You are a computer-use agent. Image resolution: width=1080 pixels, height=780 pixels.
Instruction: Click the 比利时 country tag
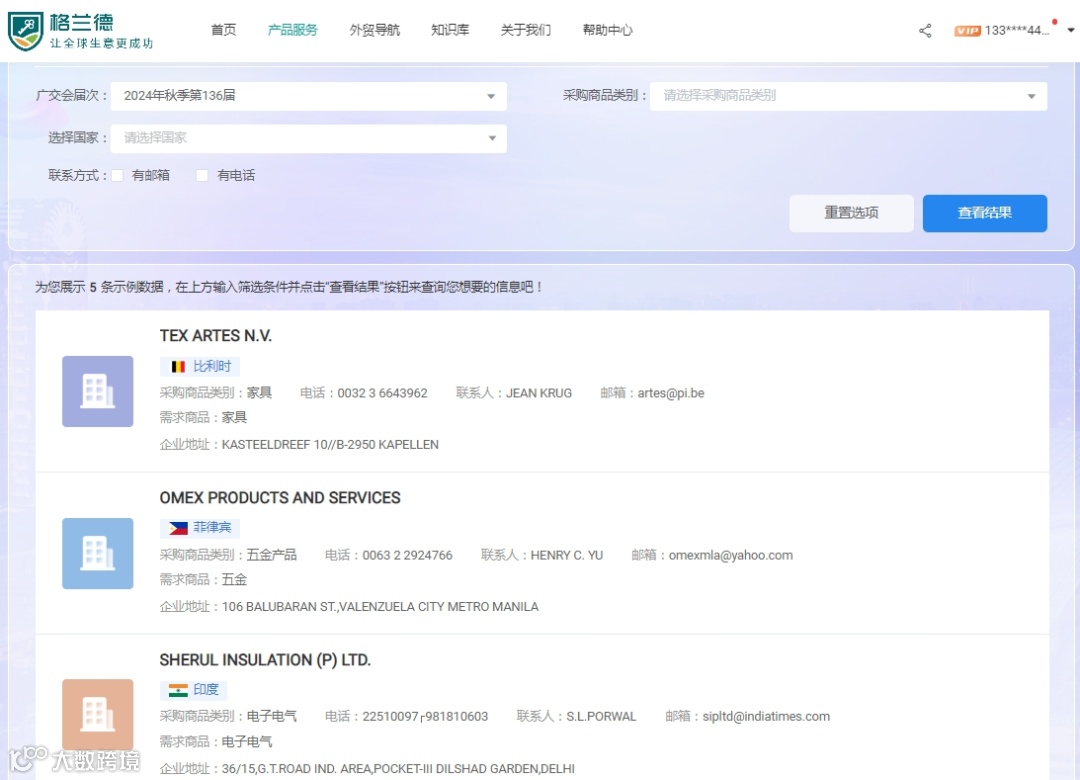pos(200,367)
